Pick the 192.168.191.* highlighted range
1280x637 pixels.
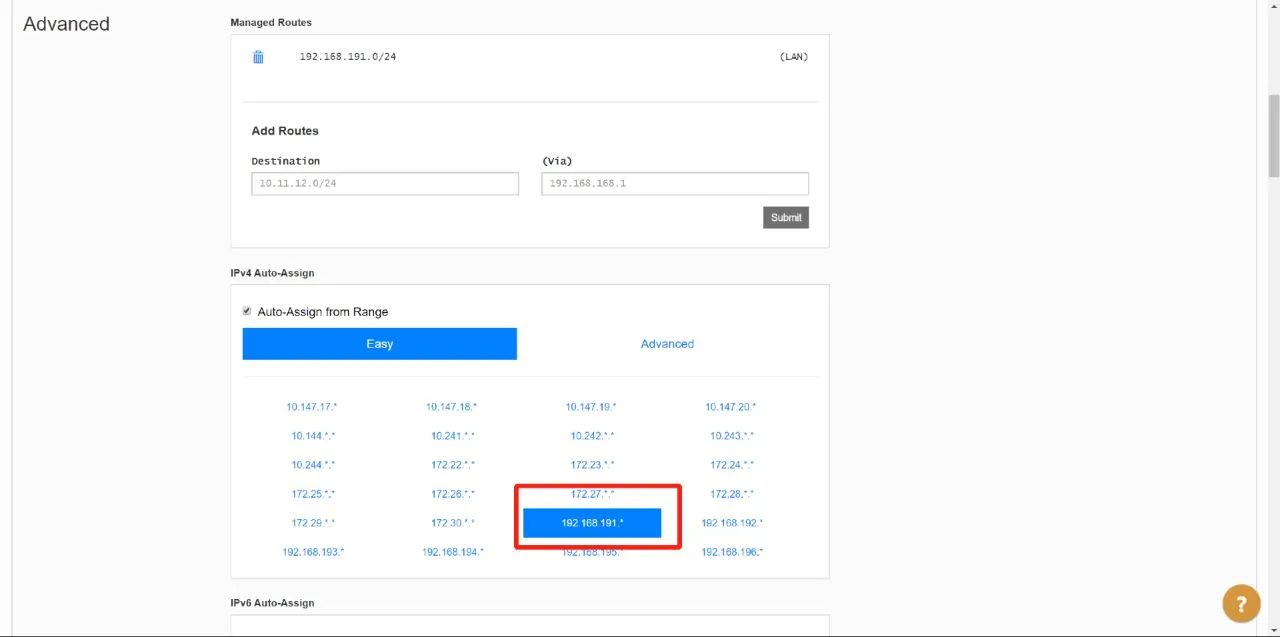coord(592,523)
